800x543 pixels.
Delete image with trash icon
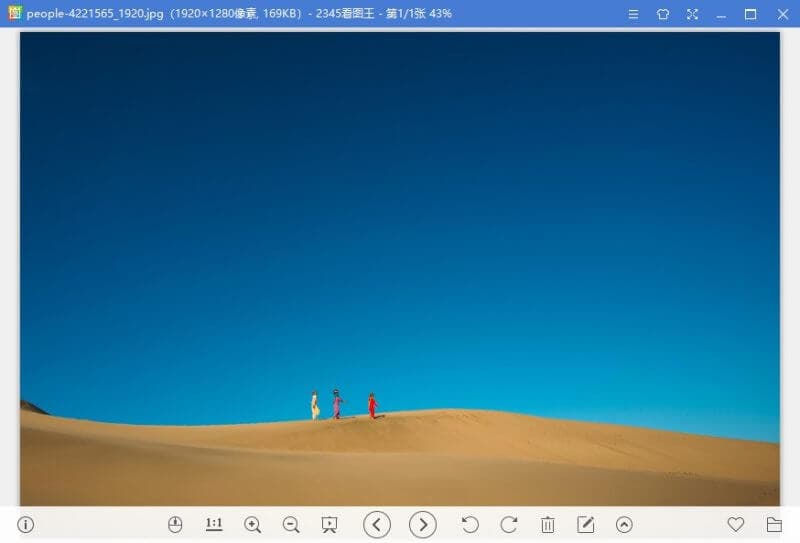(547, 525)
